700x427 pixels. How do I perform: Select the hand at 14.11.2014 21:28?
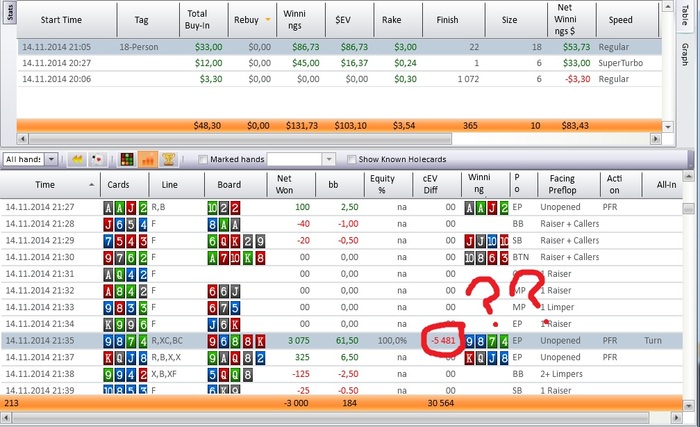click(342, 224)
